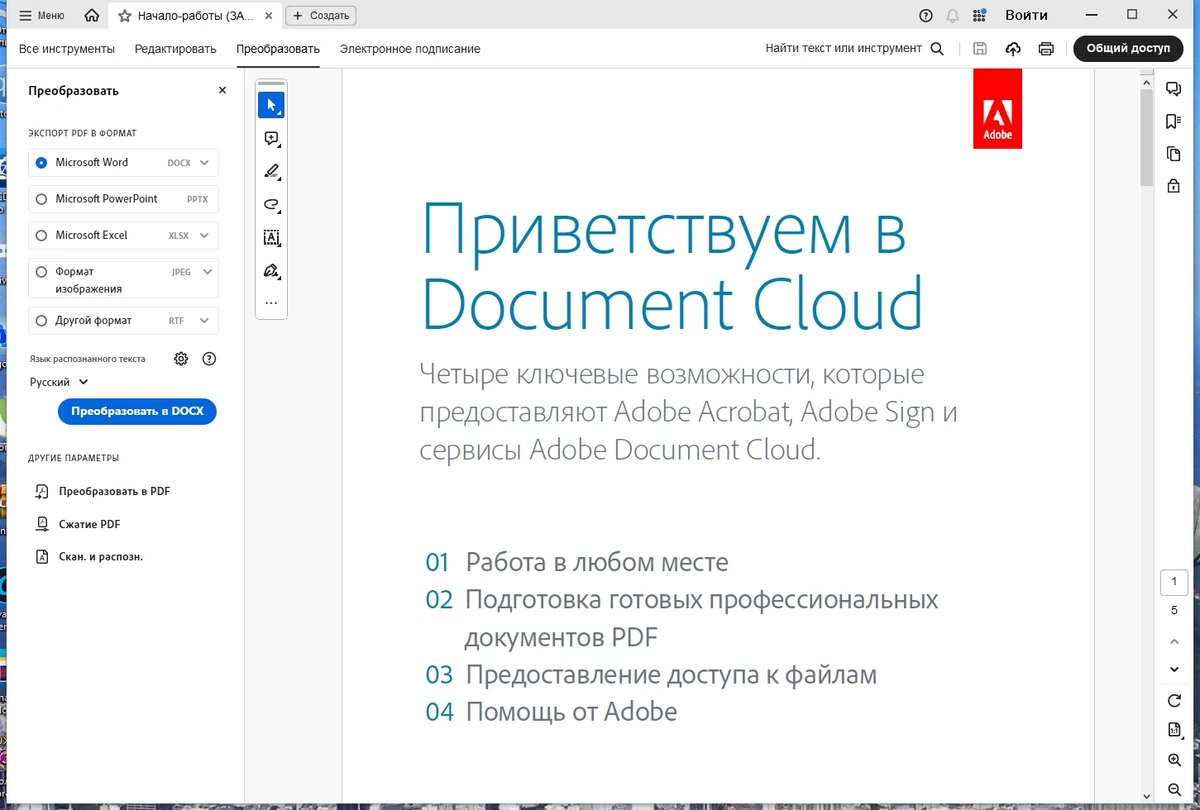Click the Save floppy disk icon

point(980,49)
